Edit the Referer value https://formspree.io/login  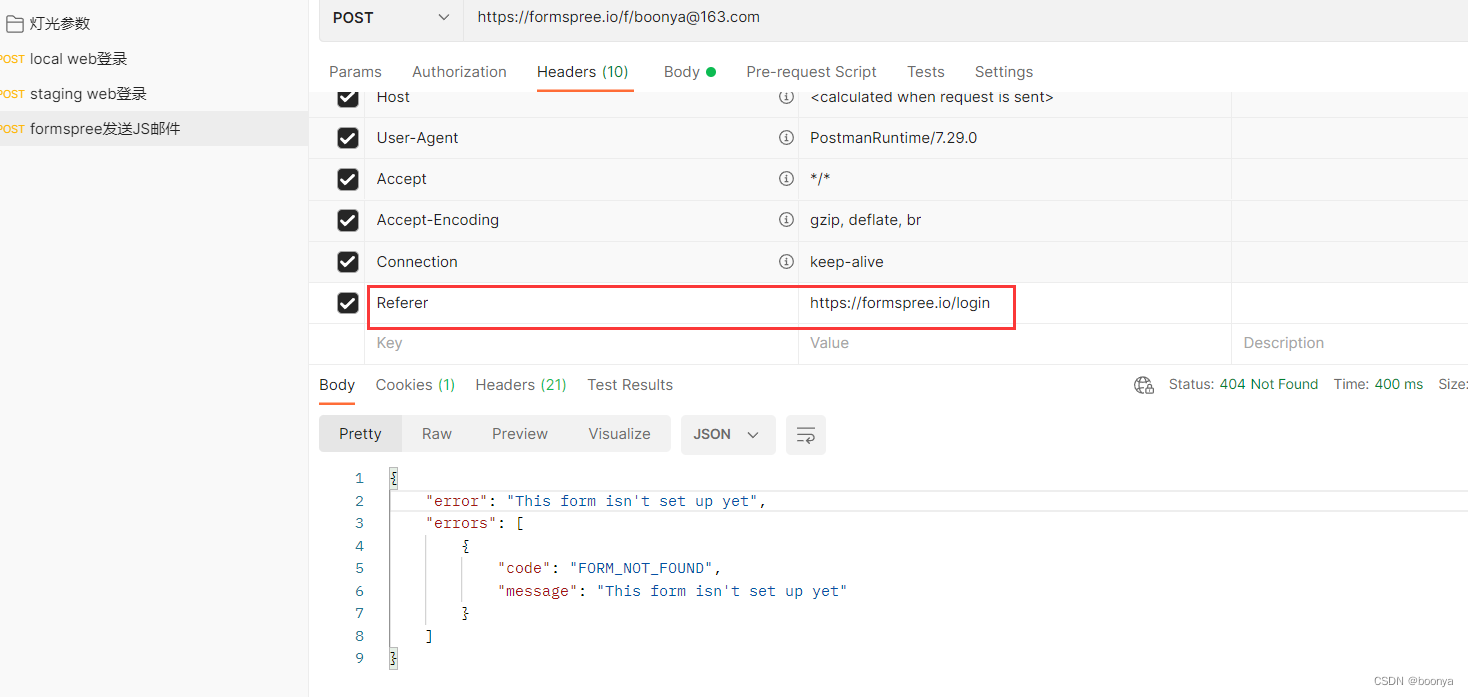coord(900,303)
